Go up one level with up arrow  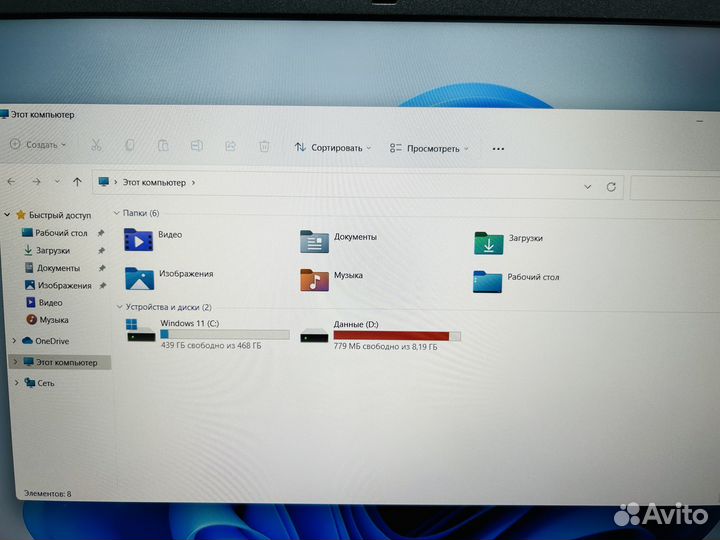click(77, 182)
